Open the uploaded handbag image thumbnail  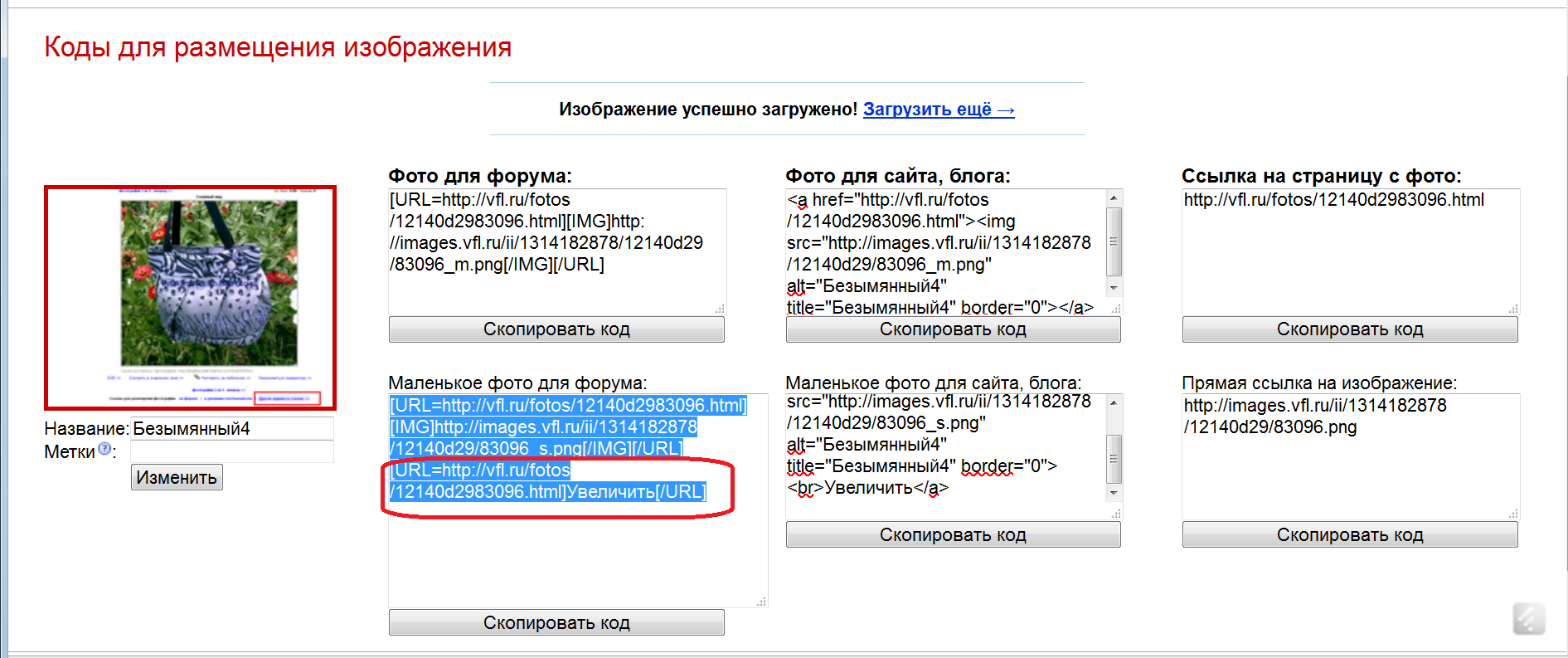(x=191, y=297)
